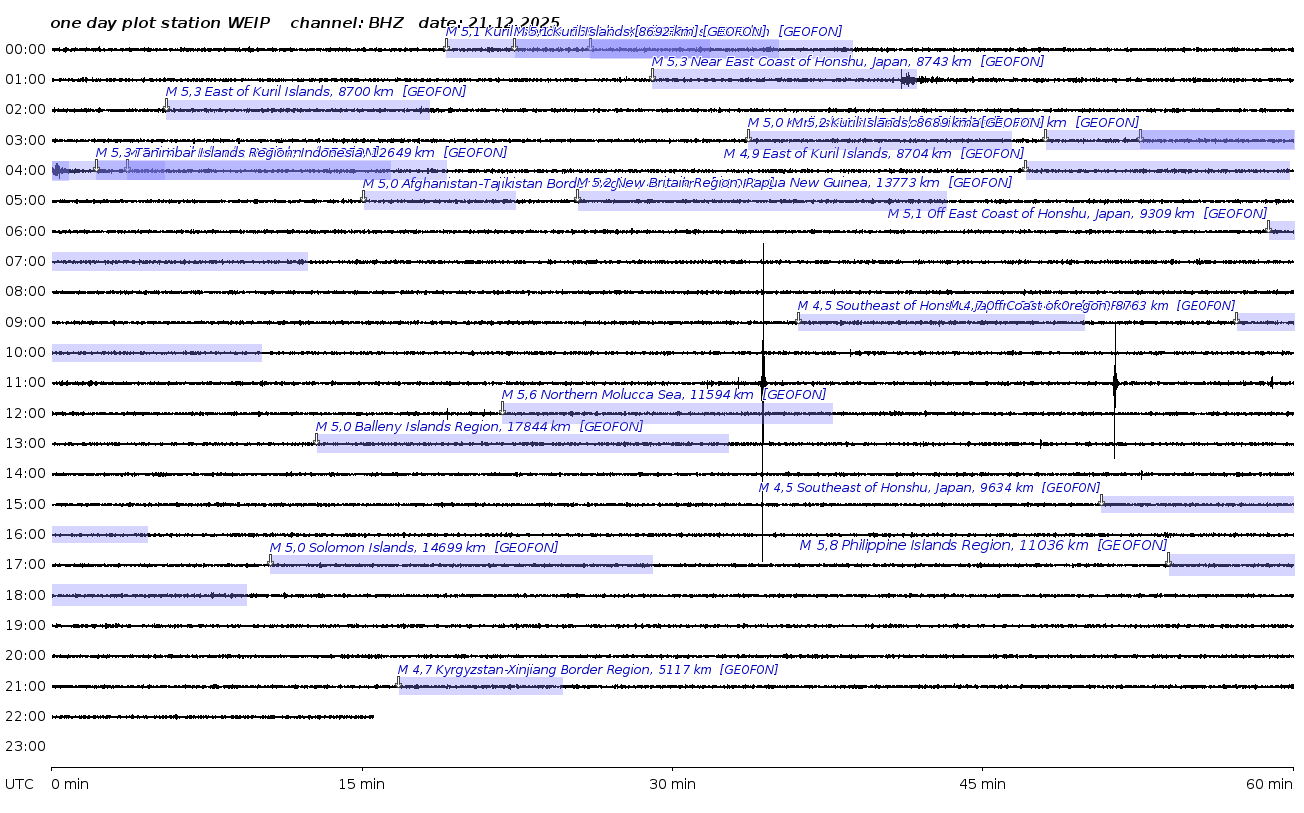
Task: Click the Balleny Islands Region event marker flag
Action: (x=317, y=439)
